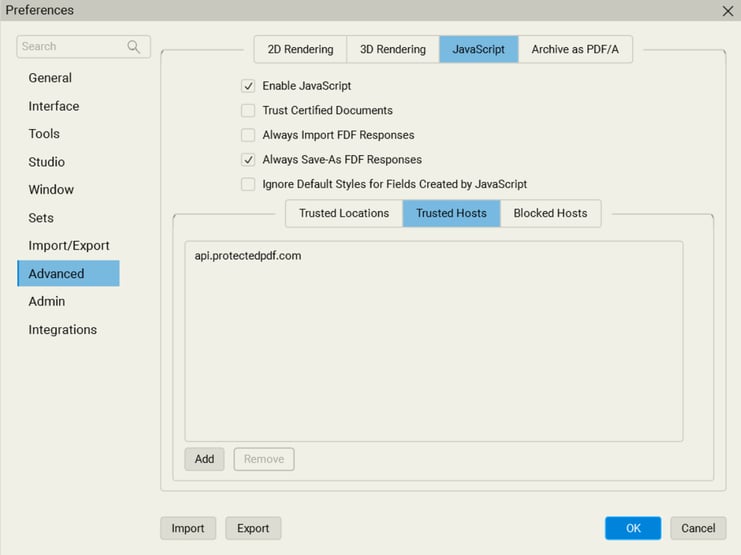Close the Preferences dialog with the X
The height and width of the screenshot is (555, 741).
[x=728, y=10]
